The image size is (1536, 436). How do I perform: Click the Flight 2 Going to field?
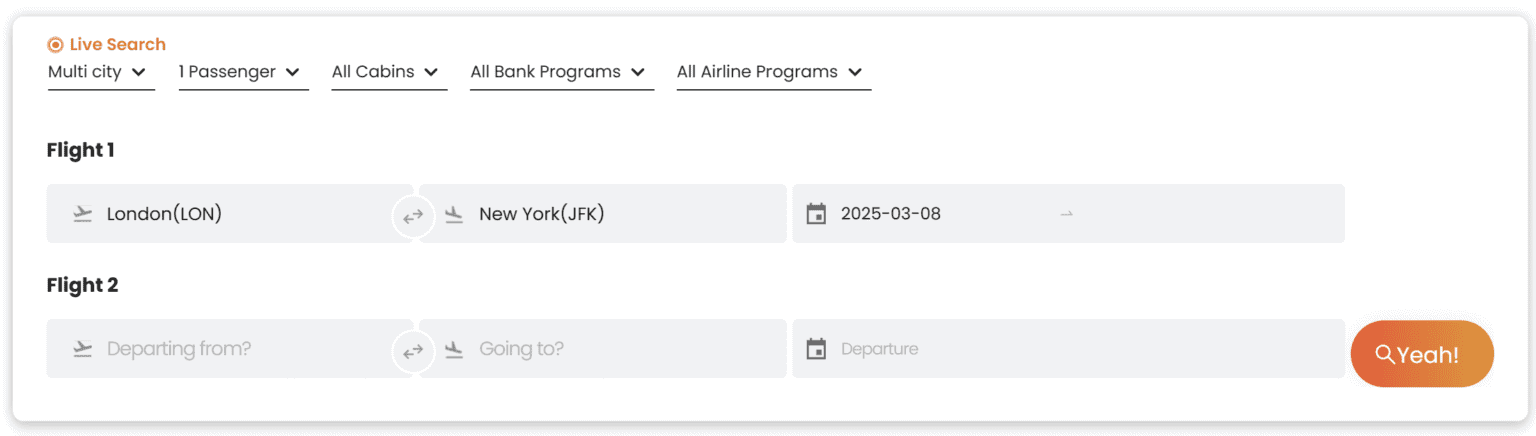tap(610, 349)
